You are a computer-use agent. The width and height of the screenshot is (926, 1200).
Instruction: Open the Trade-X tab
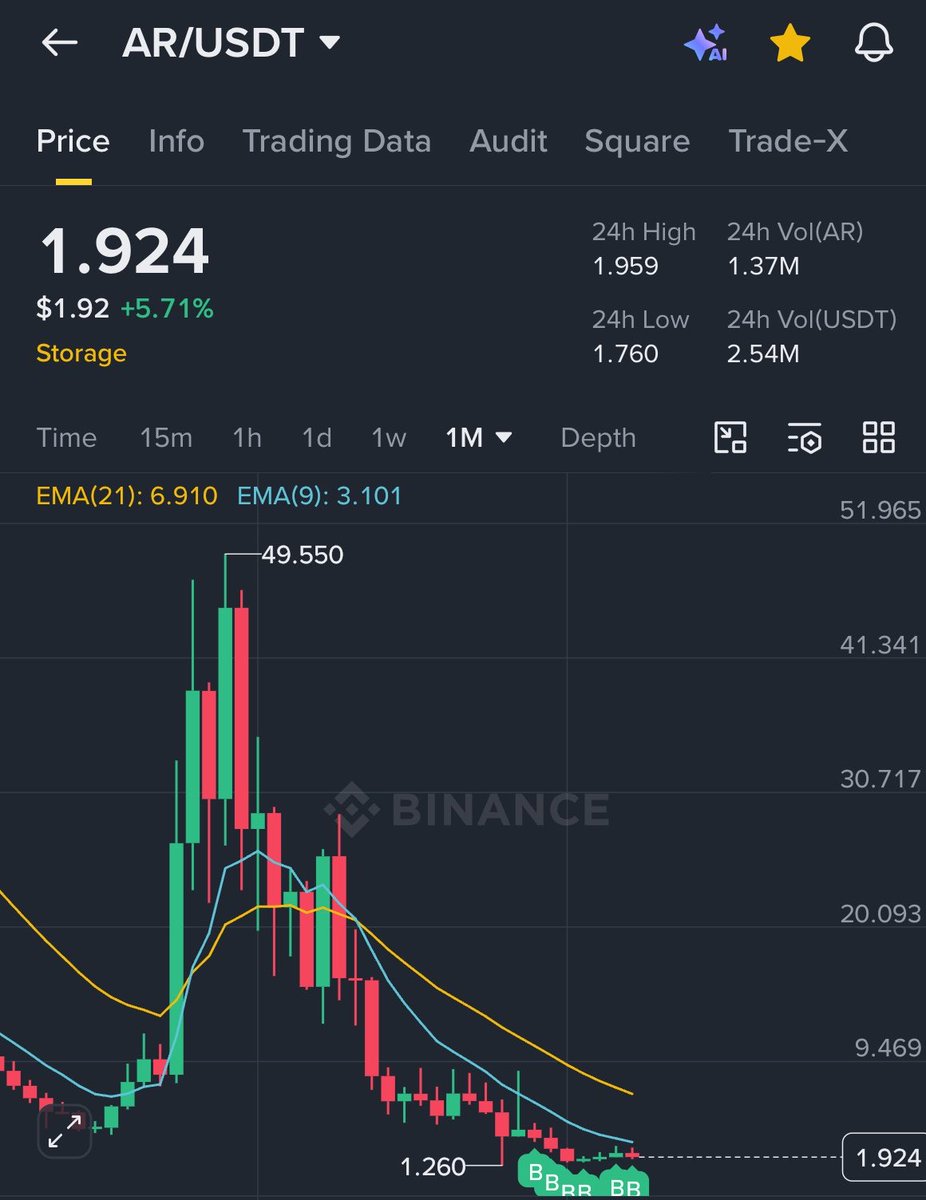[x=788, y=142]
